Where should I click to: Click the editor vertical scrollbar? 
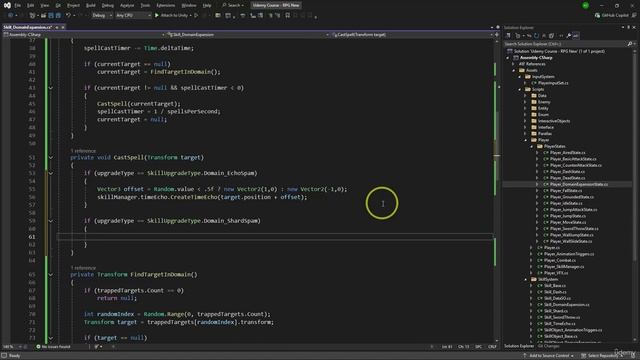pos(497,190)
